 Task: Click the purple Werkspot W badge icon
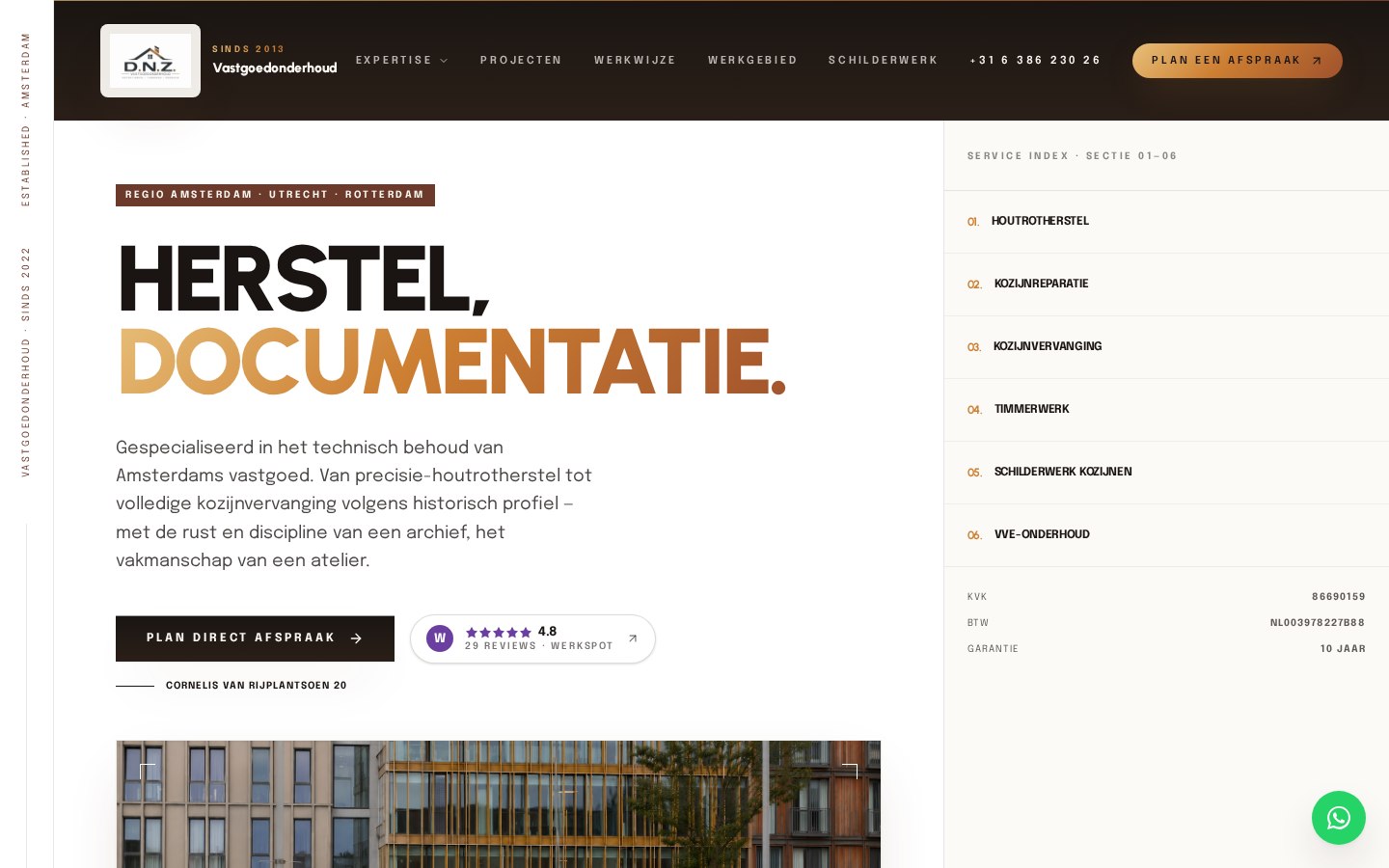[440, 638]
